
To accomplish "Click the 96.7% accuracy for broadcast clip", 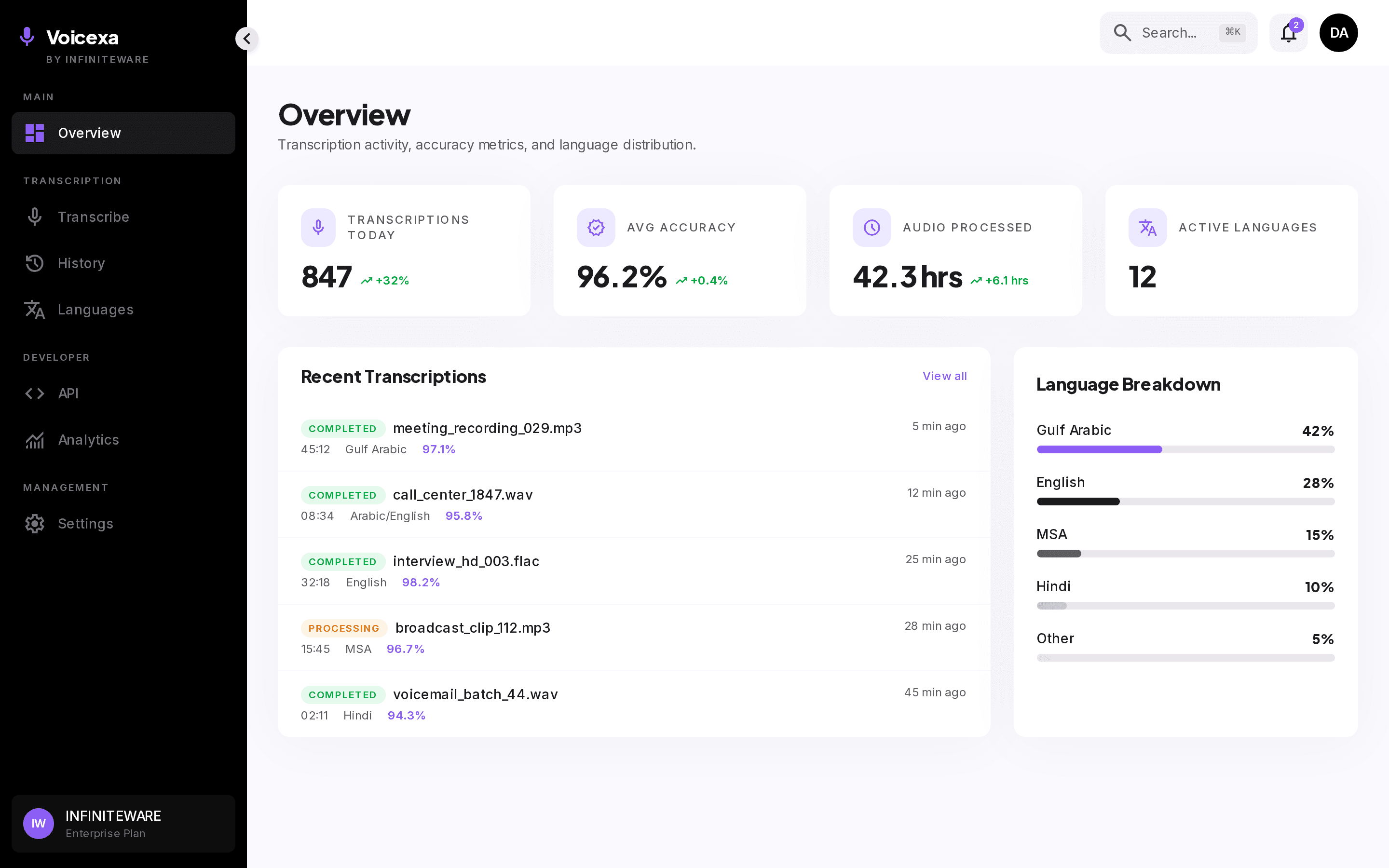I will pos(405,649).
